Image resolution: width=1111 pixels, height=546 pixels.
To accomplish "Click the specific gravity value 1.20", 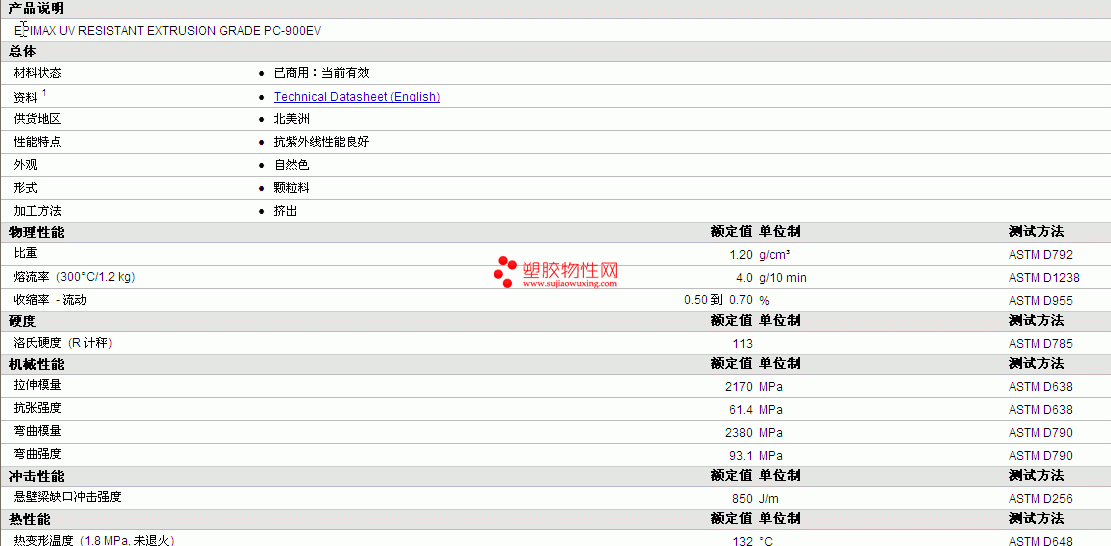I will [x=741, y=255].
